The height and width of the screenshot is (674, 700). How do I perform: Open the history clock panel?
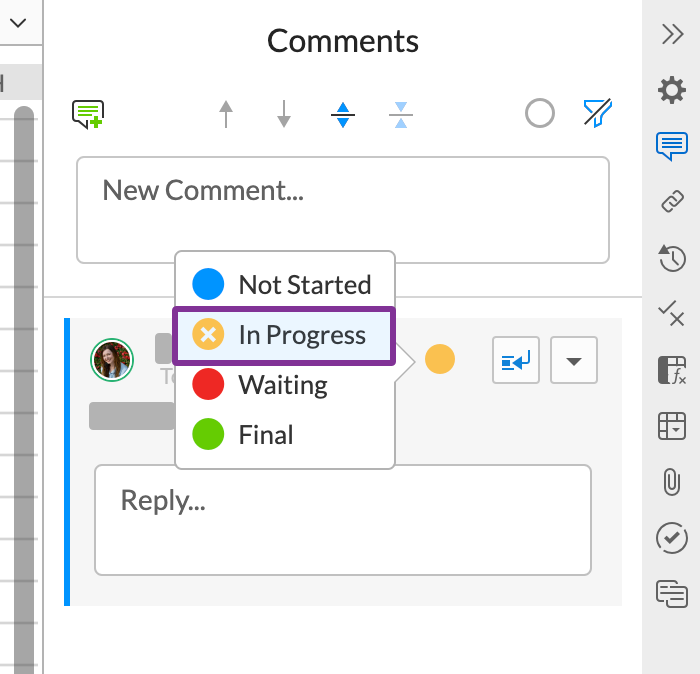pyautogui.click(x=672, y=258)
